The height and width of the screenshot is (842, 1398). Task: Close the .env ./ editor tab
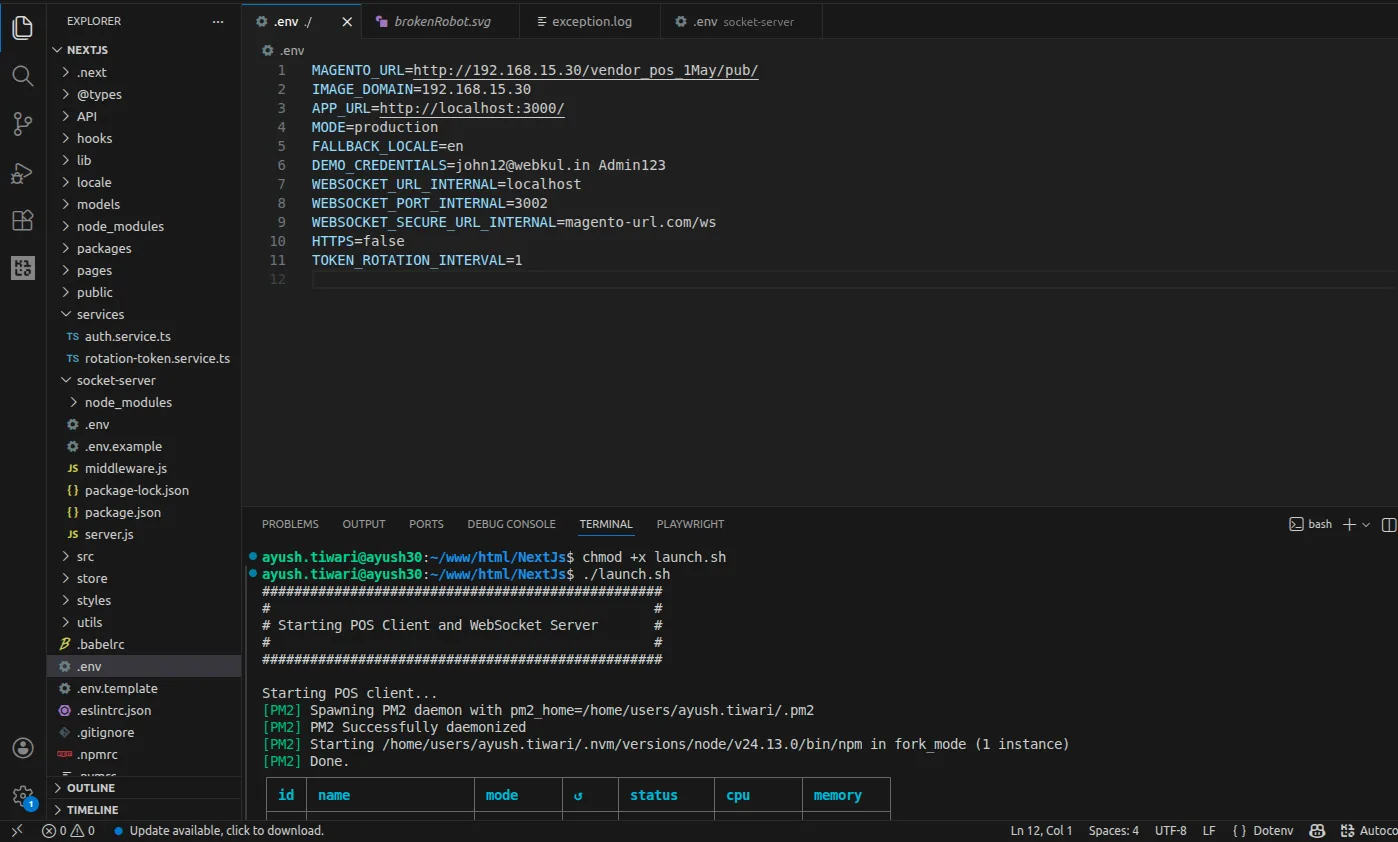click(x=348, y=21)
